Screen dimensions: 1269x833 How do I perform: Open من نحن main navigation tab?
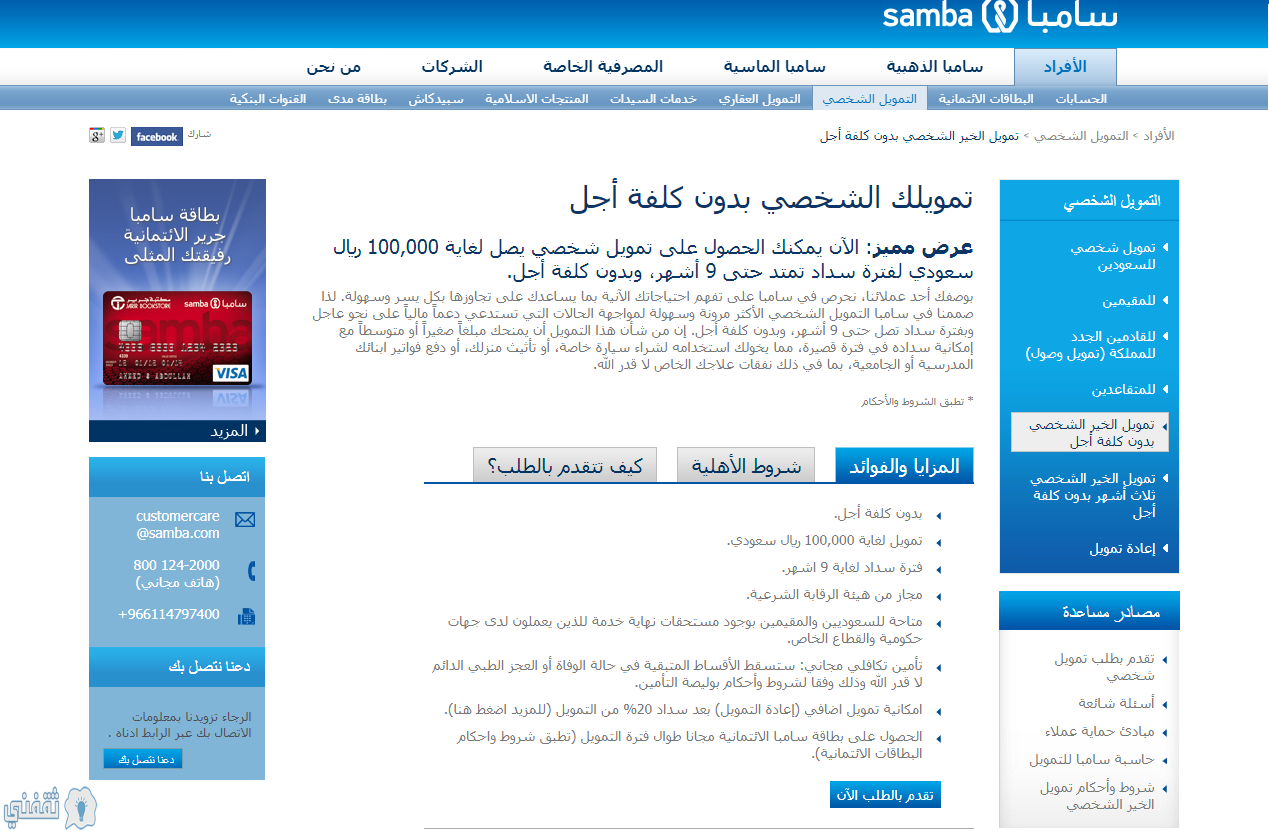(334, 67)
